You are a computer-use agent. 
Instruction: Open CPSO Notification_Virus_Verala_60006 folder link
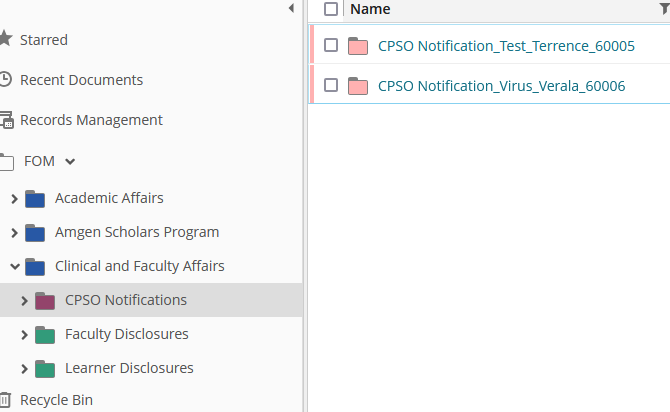[x=502, y=86]
